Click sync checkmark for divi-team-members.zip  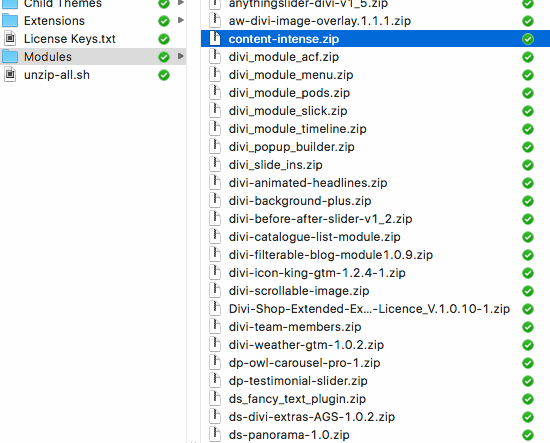[528, 327]
